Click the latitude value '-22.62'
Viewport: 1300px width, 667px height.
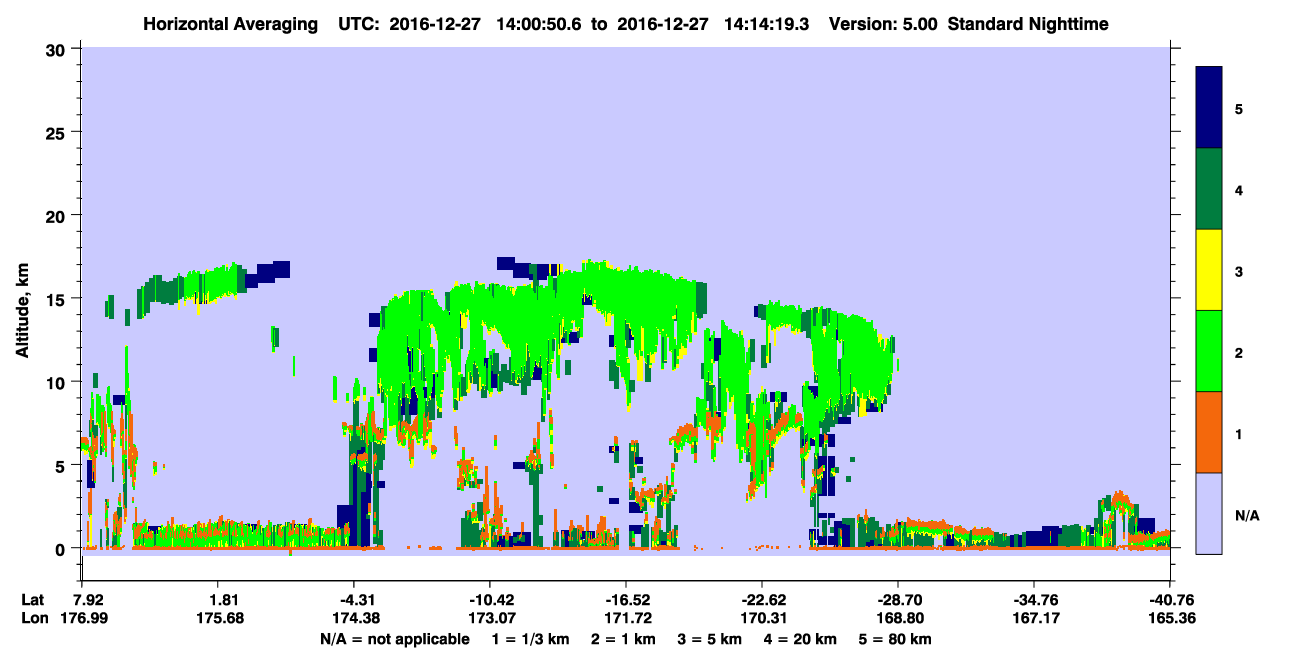(x=762, y=600)
